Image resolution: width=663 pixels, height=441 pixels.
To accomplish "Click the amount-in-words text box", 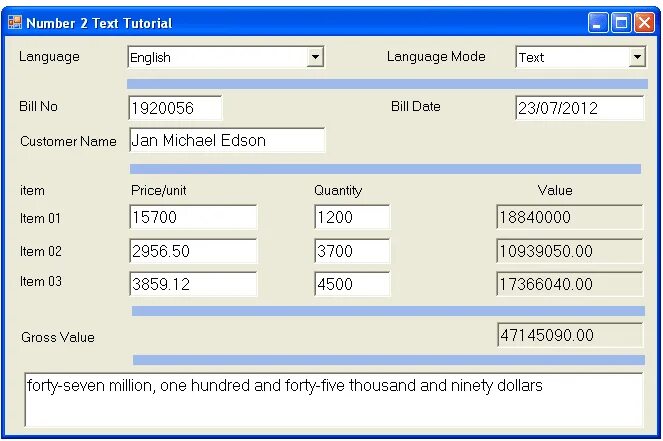I will 334,400.
